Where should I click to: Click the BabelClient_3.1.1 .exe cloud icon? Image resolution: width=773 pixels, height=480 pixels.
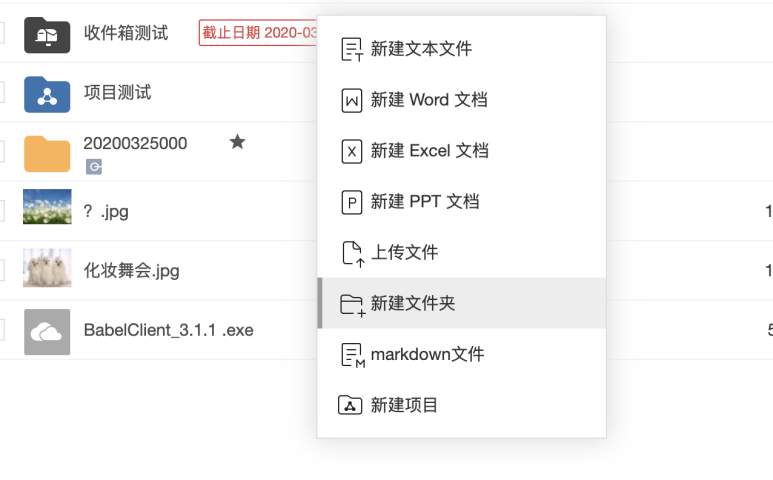47,331
